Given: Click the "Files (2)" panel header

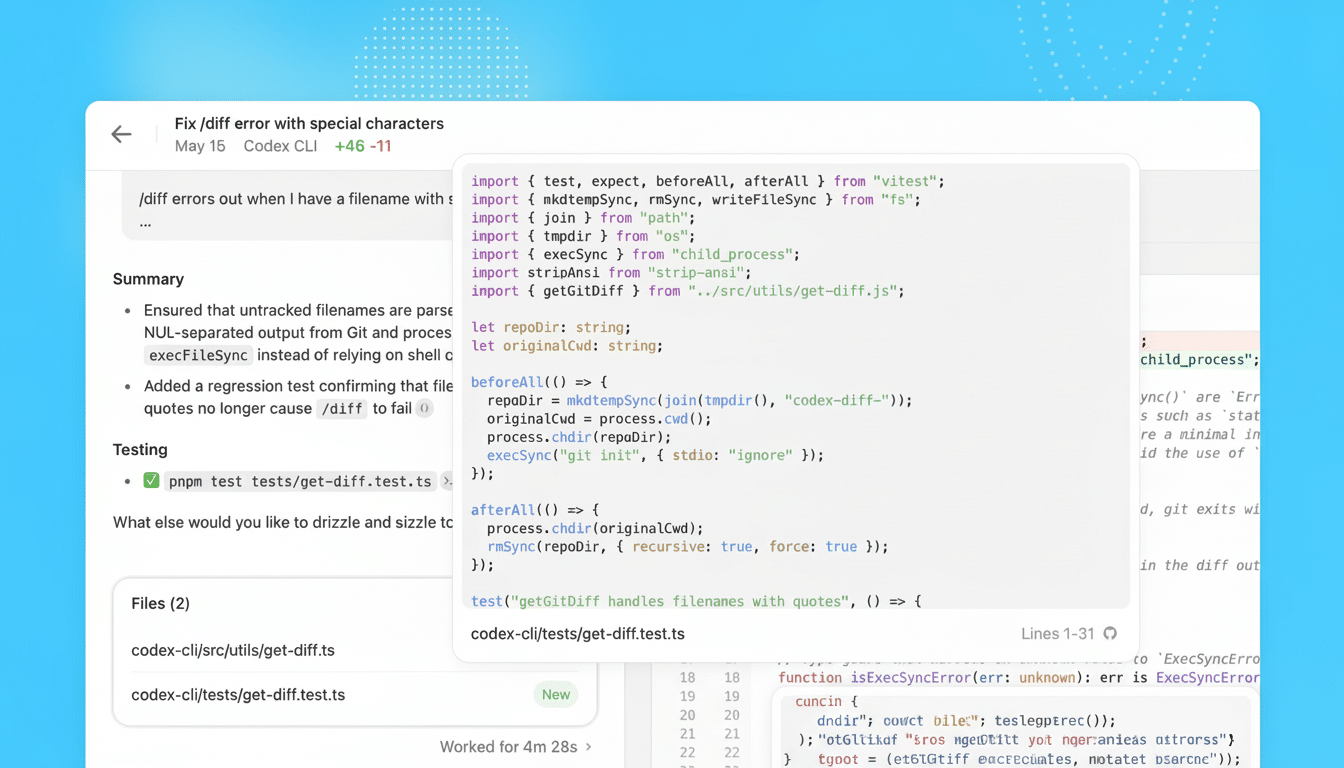Looking at the screenshot, I should point(160,603).
